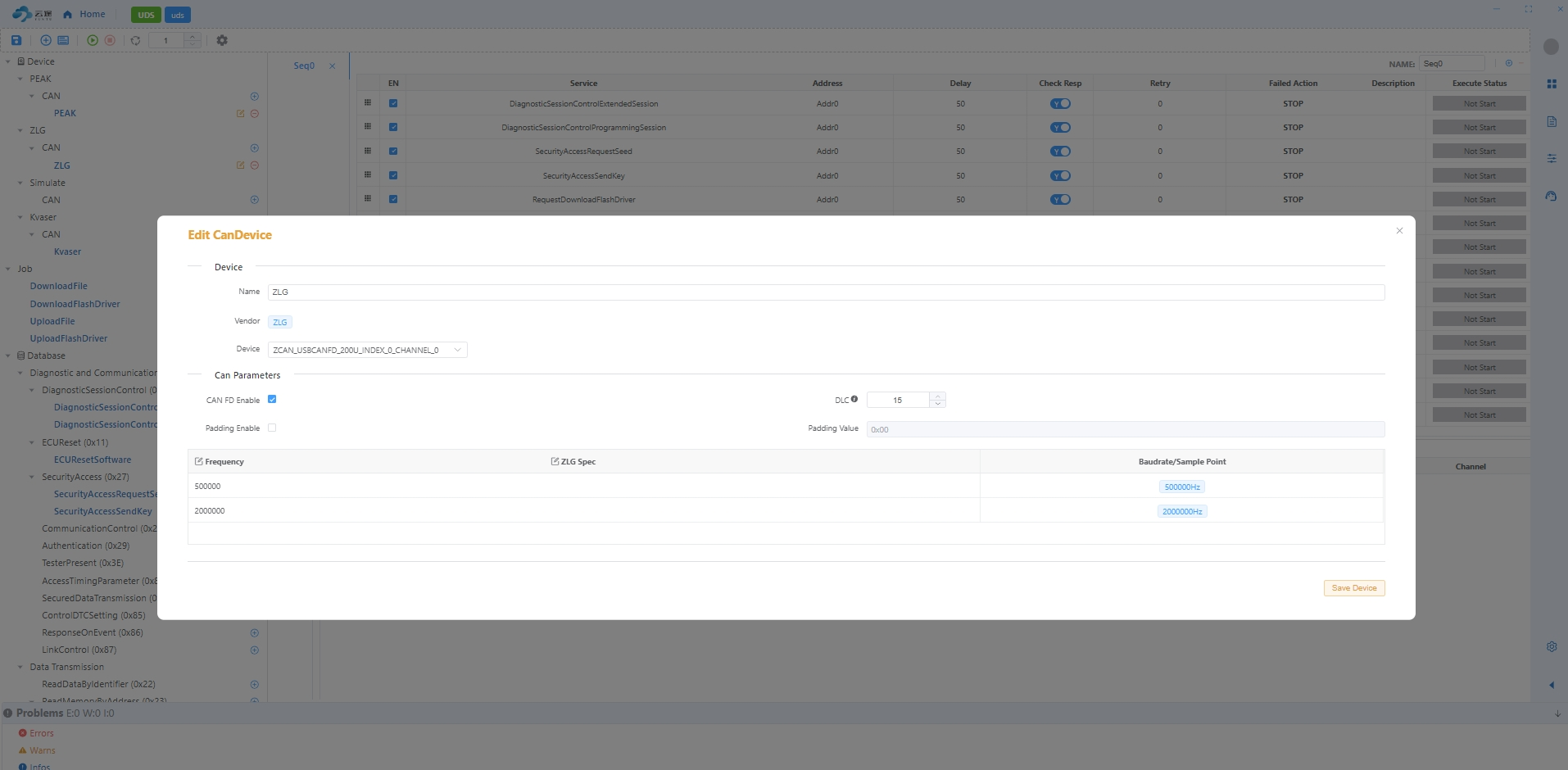Collapse the ECUReset (0x11) node
The width and height of the screenshot is (1568, 770).
pos(32,442)
